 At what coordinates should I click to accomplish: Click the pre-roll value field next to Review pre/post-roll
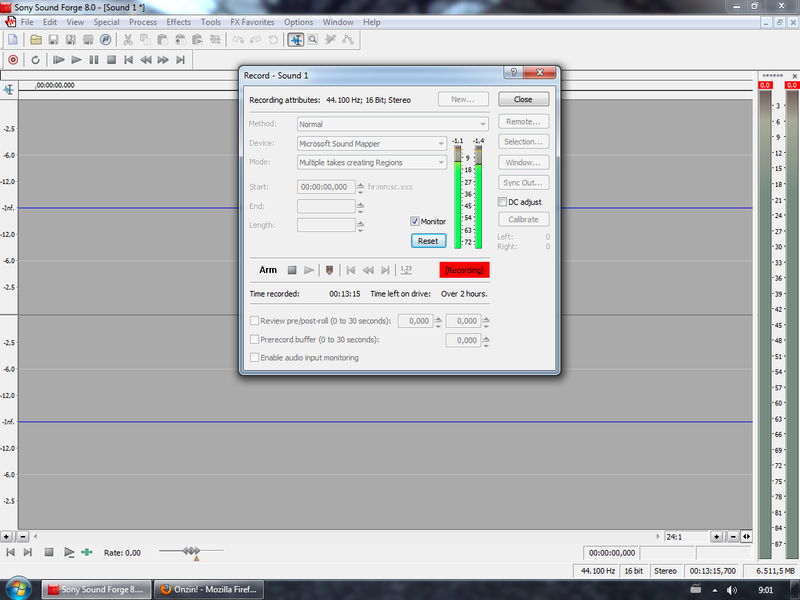point(415,321)
